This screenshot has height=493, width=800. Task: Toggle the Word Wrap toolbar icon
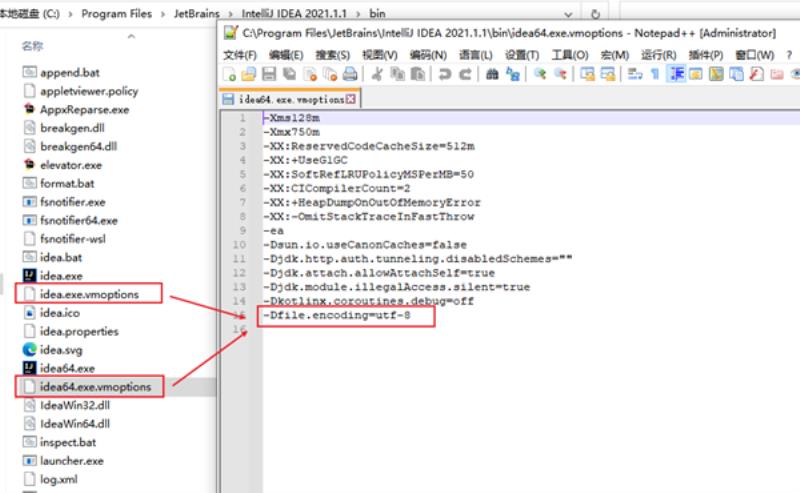[x=635, y=74]
